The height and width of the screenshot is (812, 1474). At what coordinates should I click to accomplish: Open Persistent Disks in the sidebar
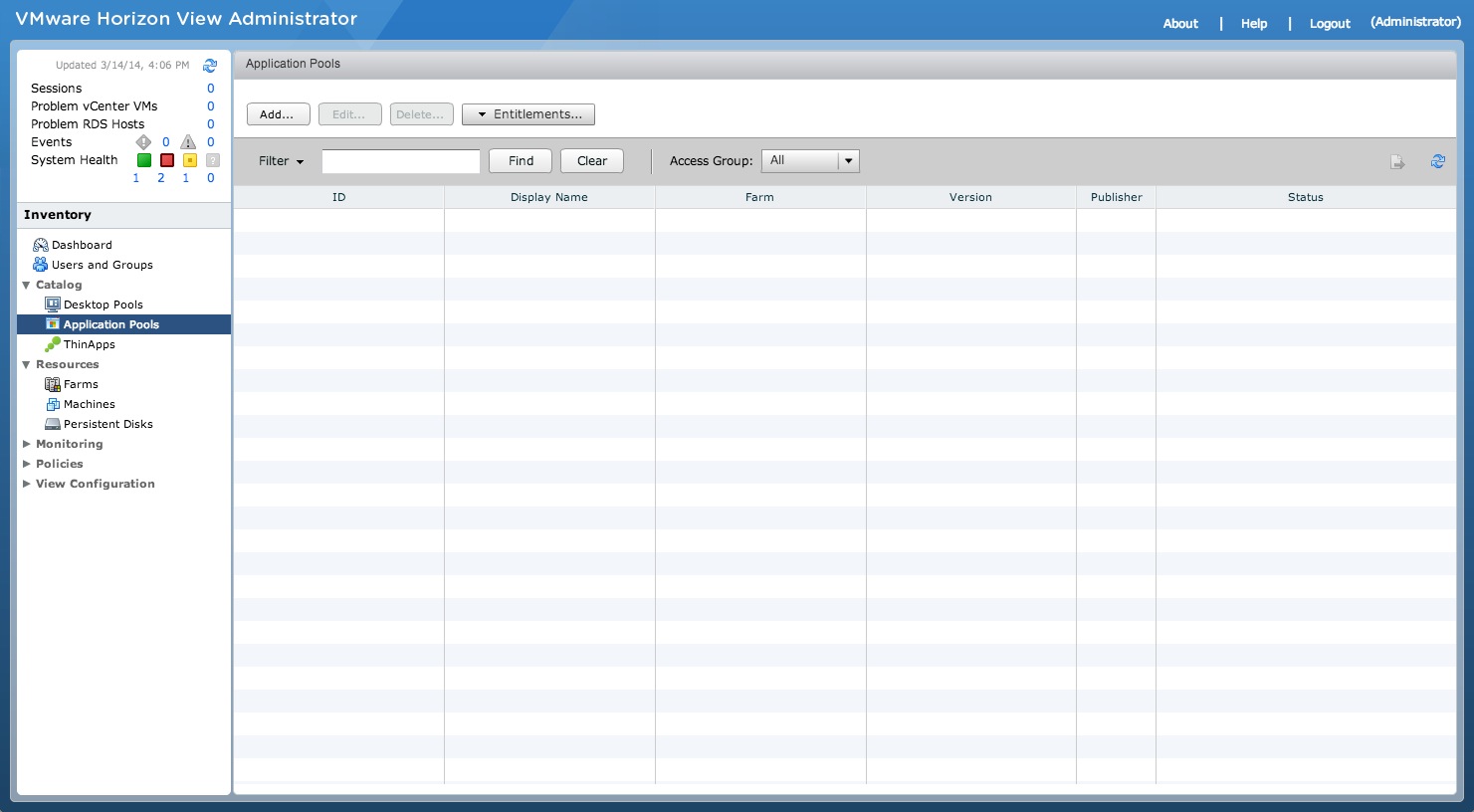coord(107,424)
